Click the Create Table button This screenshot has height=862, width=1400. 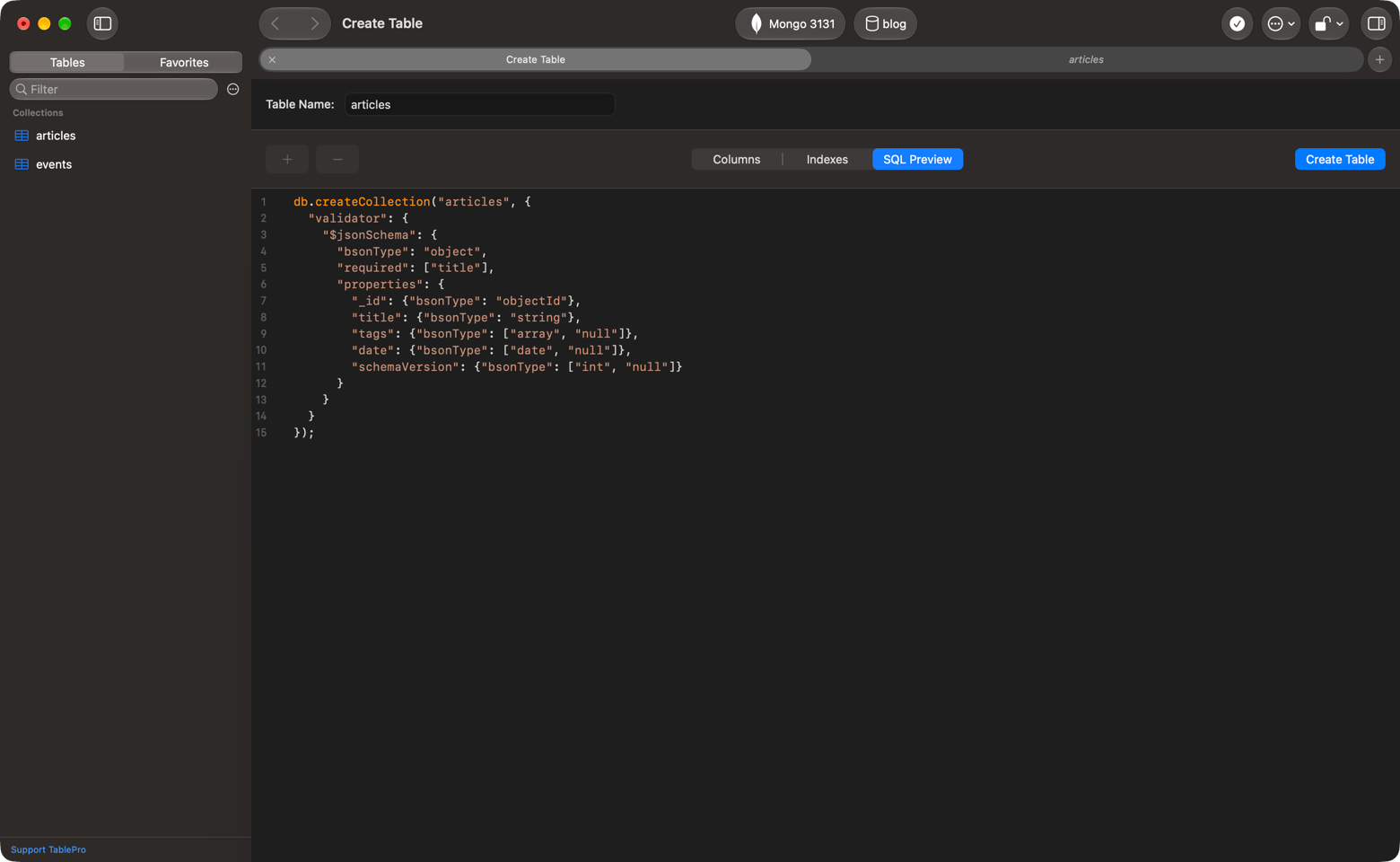click(x=1340, y=159)
